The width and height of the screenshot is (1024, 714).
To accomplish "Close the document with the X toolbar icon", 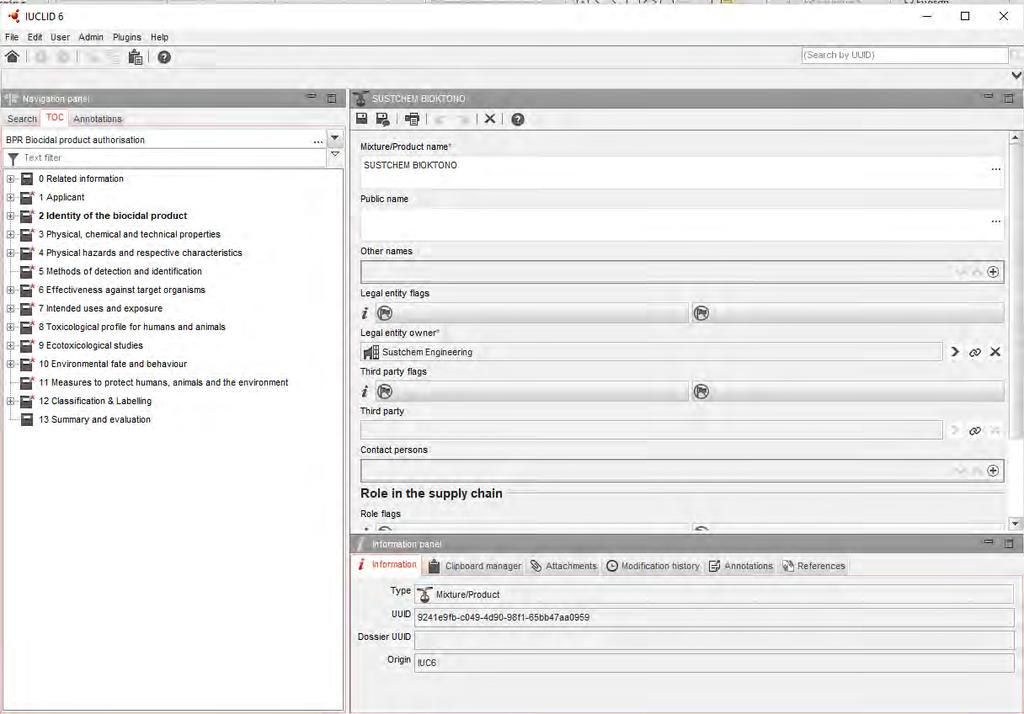I will click(490, 119).
